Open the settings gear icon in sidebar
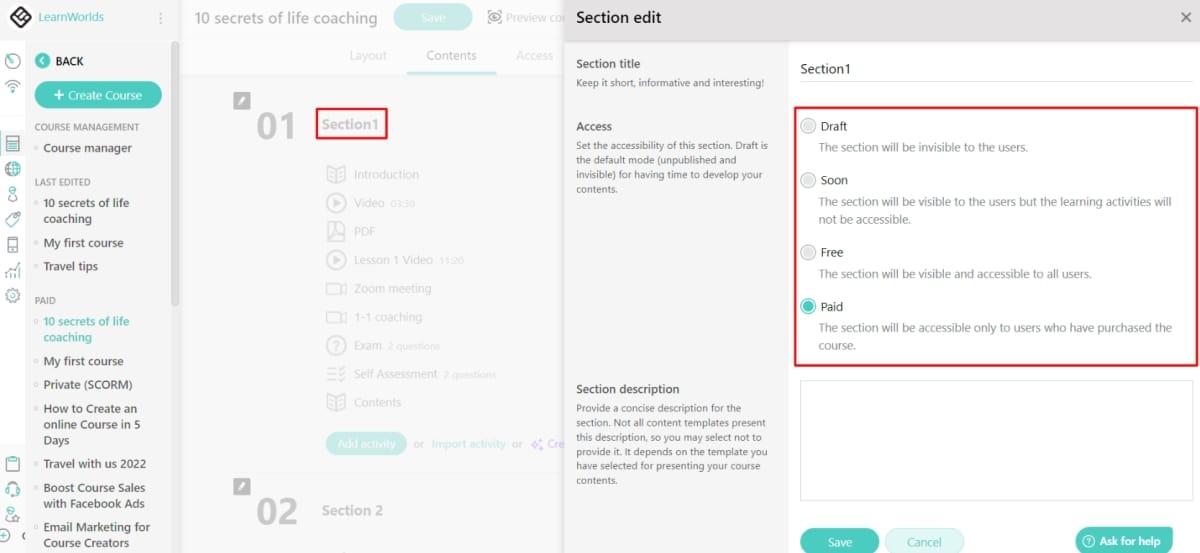1200x553 pixels. 13,295
